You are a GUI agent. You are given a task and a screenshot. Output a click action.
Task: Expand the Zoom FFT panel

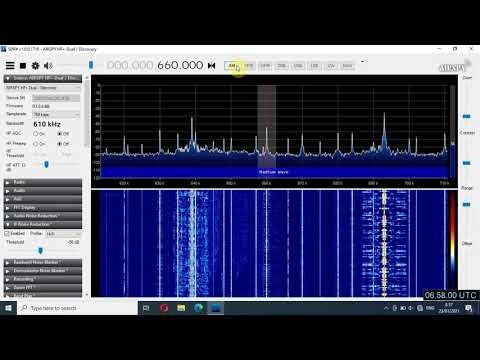point(43,288)
